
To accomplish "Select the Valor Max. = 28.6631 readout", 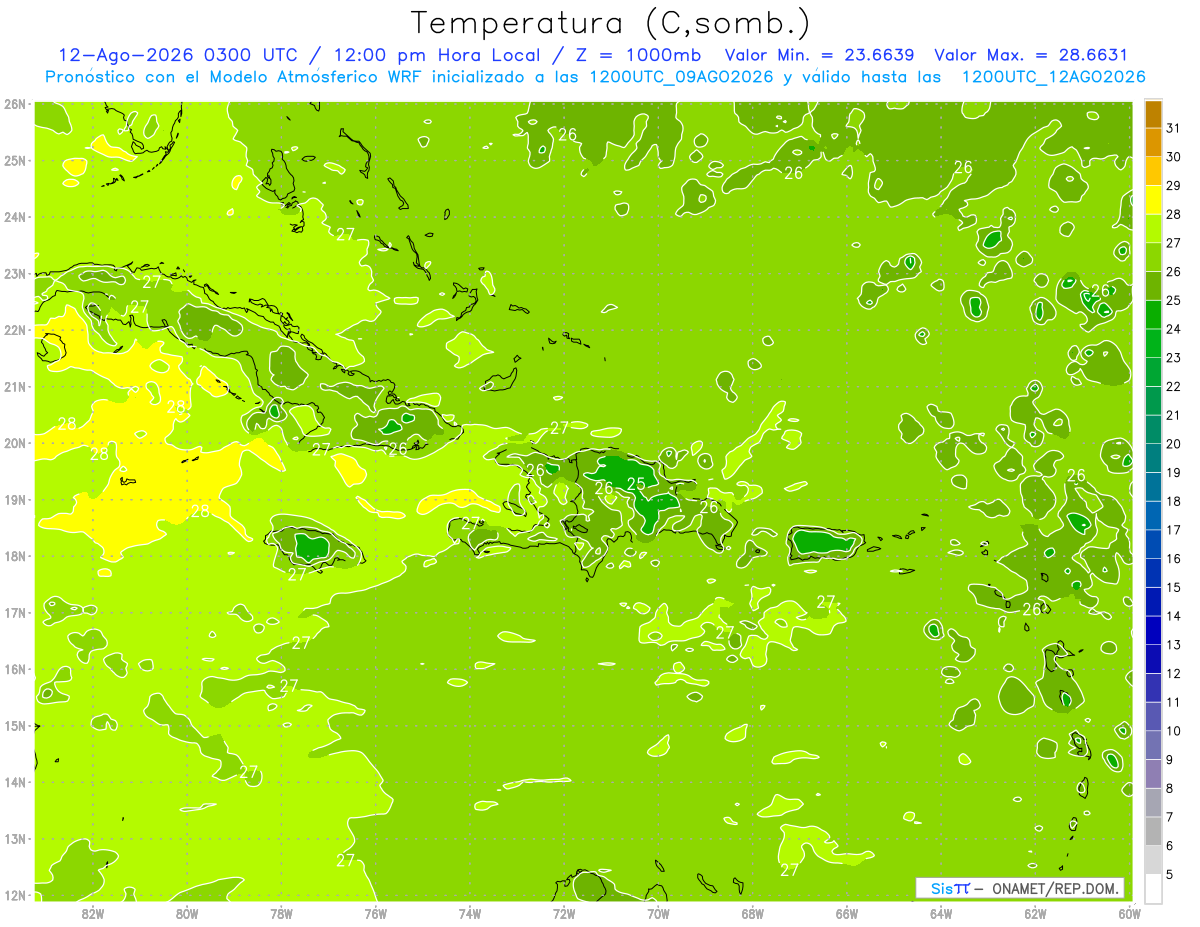I will coord(1031,55).
